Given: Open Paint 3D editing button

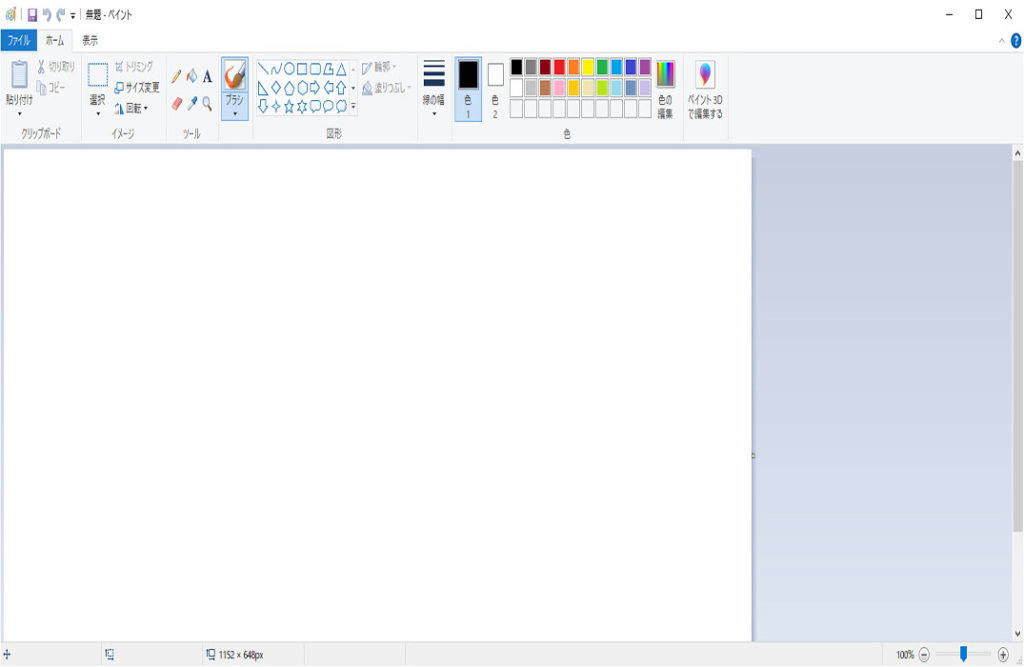Looking at the screenshot, I should click(705, 90).
